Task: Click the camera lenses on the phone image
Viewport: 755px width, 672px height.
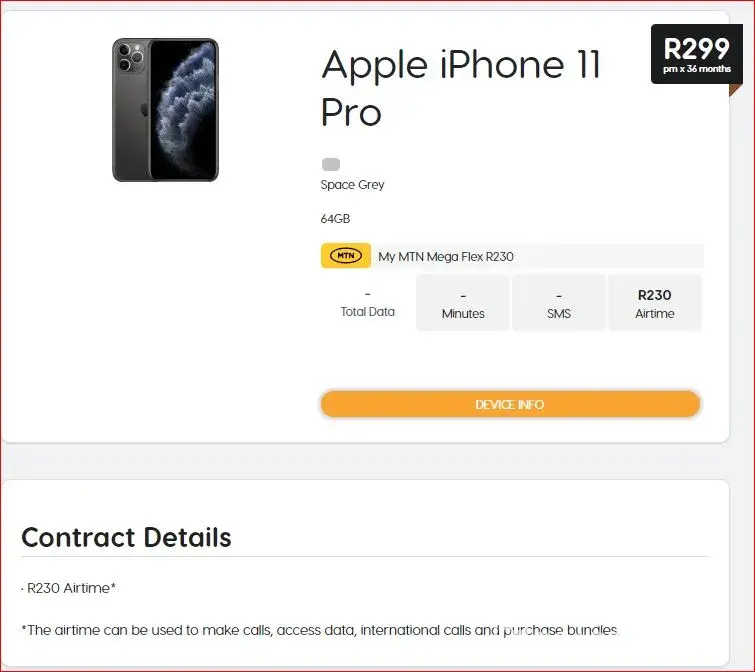Action: tap(129, 57)
